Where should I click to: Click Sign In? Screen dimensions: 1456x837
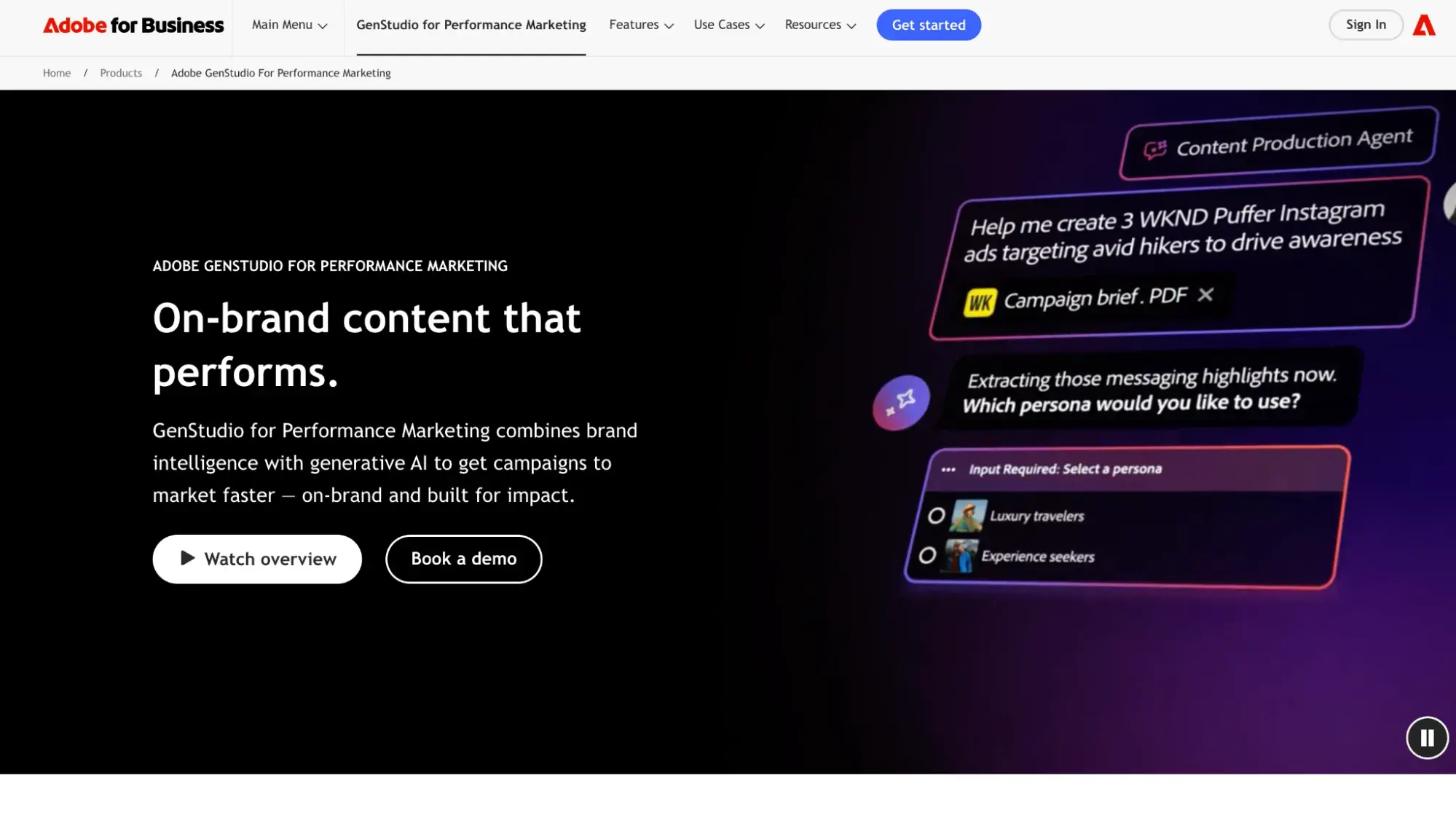coord(1365,24)
